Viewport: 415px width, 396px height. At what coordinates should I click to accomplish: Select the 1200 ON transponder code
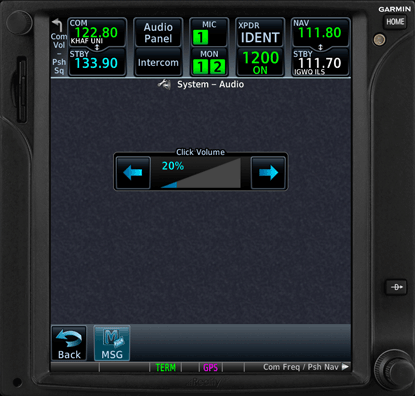pyautogui.click(x=260, y=62)
